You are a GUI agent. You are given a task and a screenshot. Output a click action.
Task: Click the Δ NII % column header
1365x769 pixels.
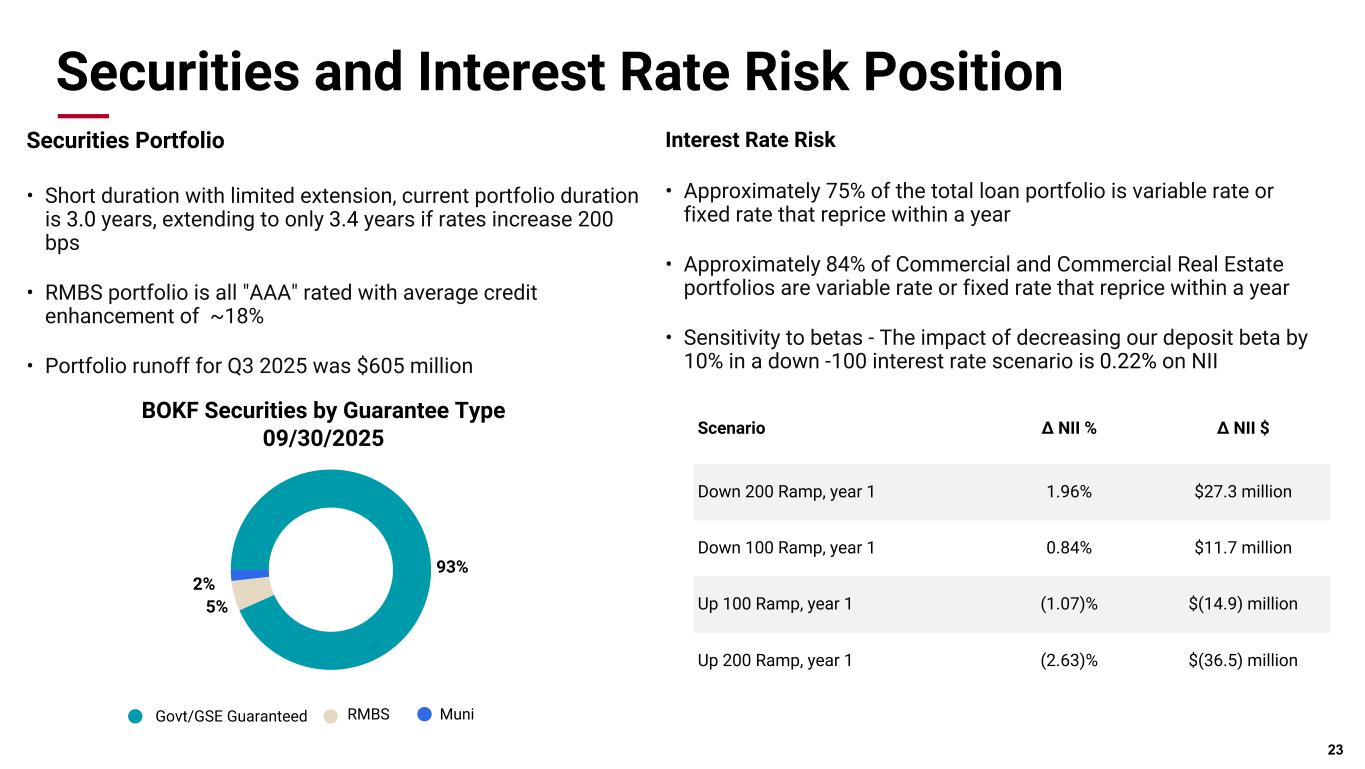pos(1068,428)
